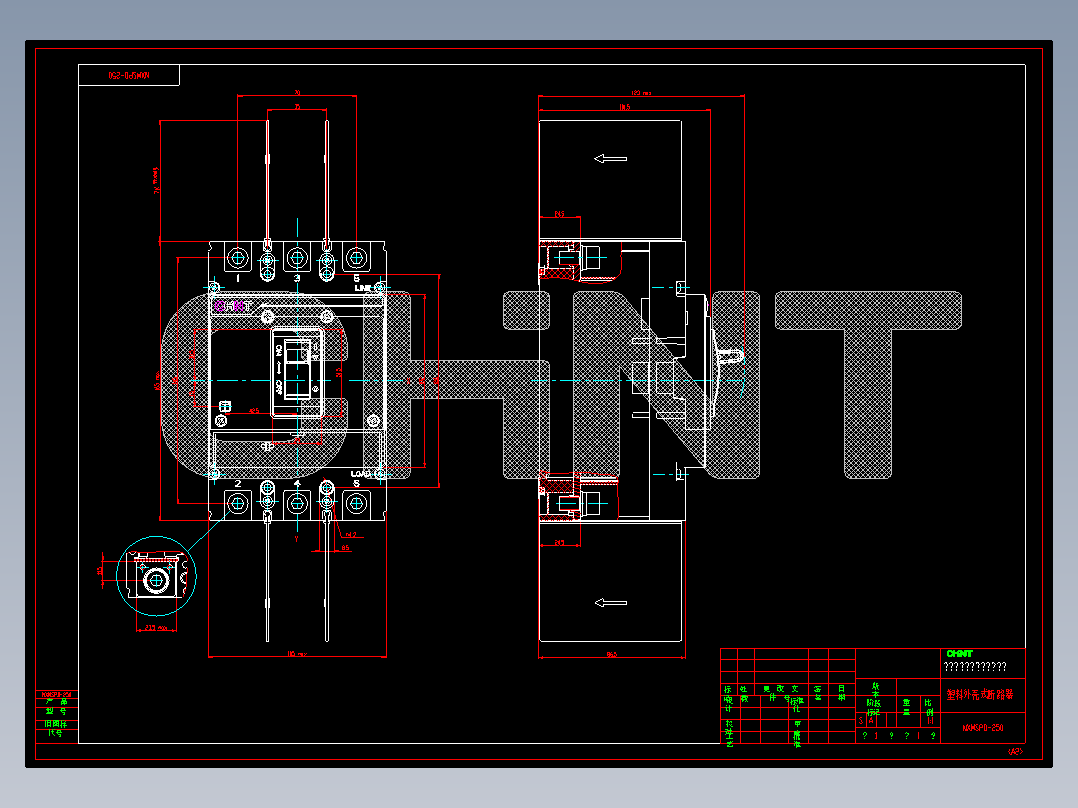Select terminal number 1 label
The image size is (1078, 808).
pyautogui.click(x=238, y=278)
